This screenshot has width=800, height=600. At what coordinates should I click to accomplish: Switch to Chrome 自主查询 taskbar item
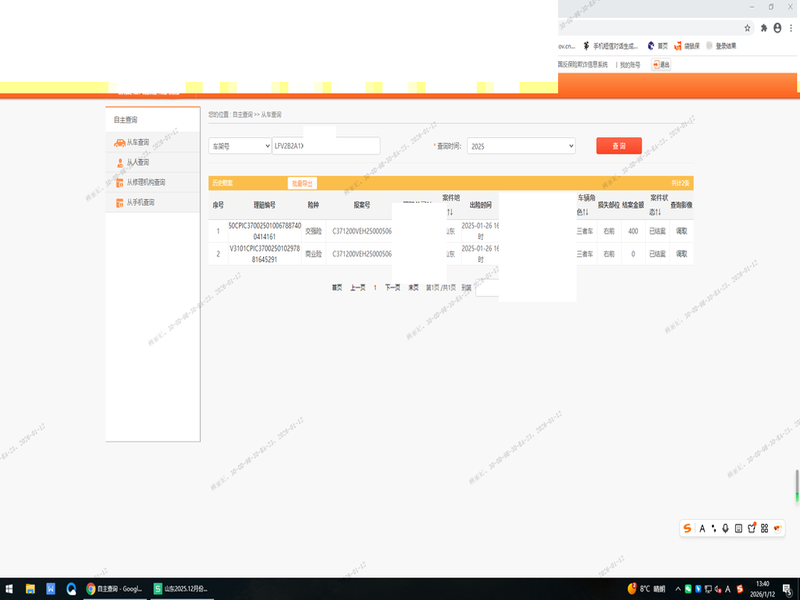117,589
